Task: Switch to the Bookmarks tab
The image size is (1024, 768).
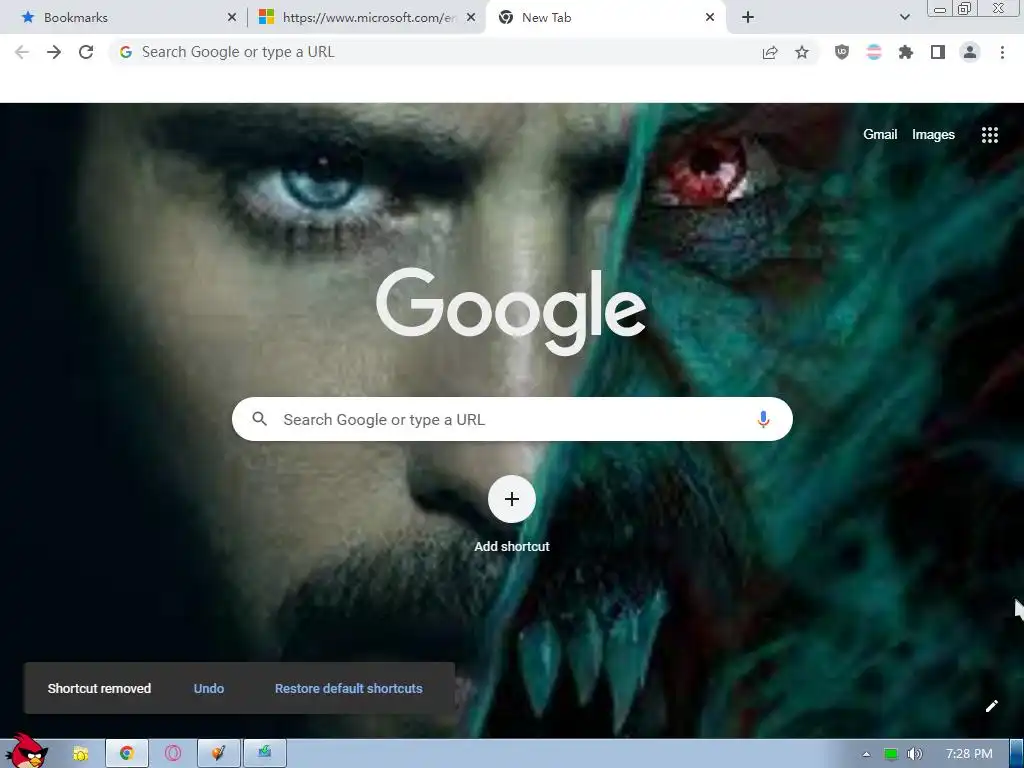Action: point(124,18)
